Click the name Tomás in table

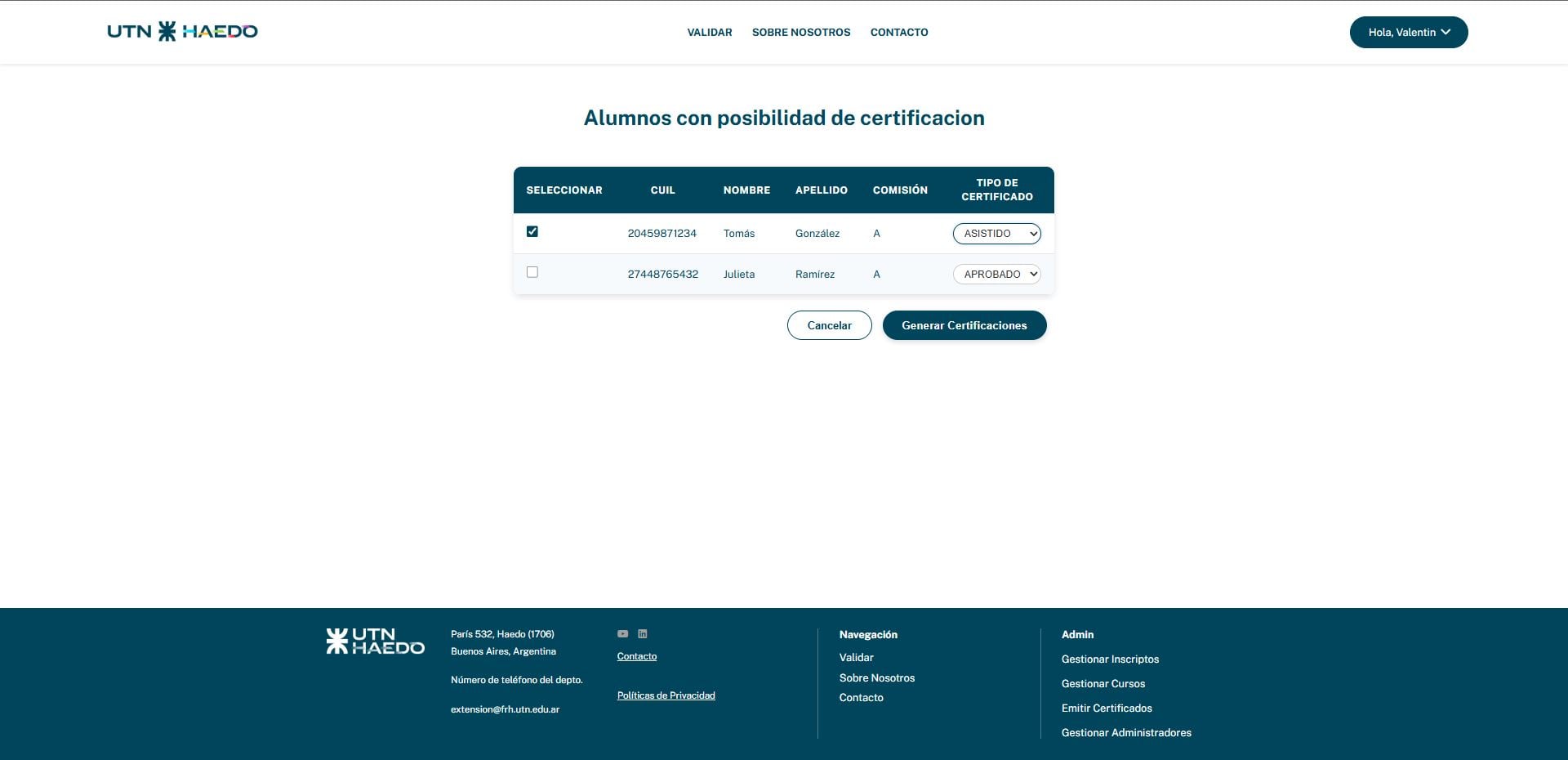point(739,234)
